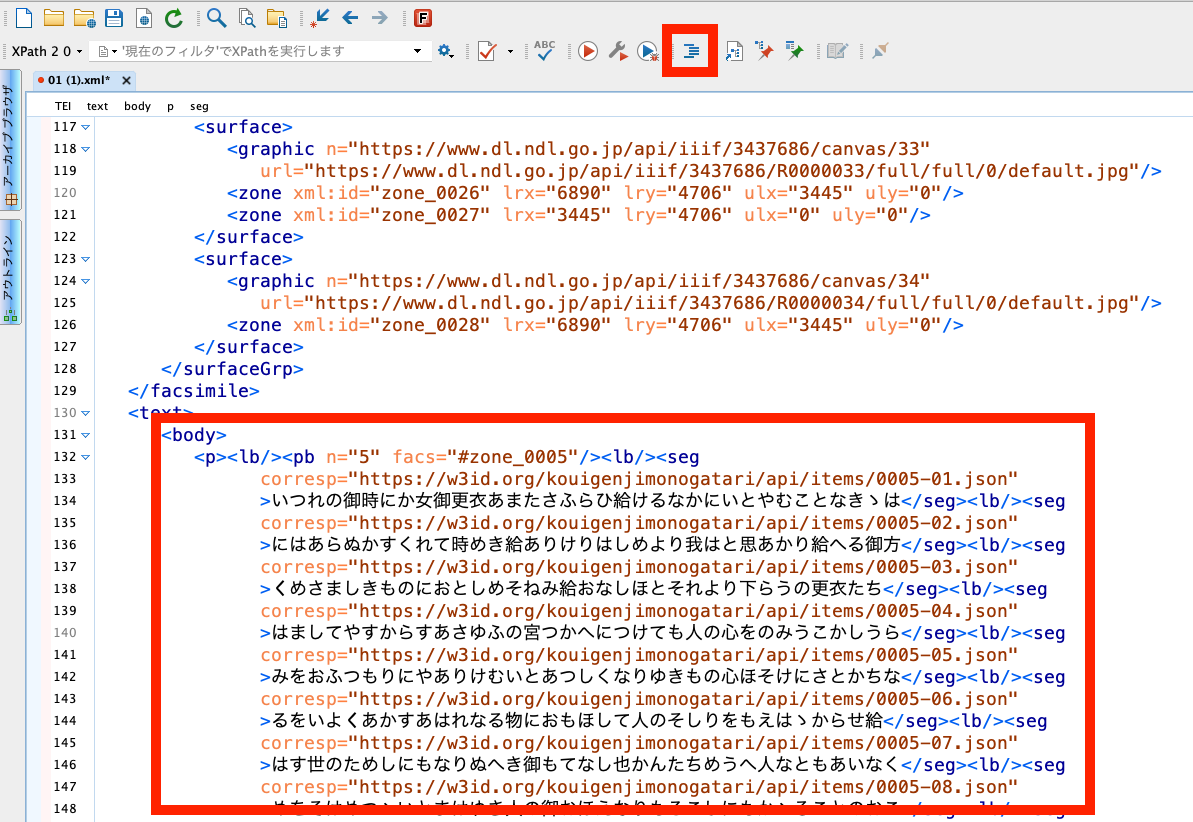The width and height of the screenshot is (1193, 822).
Task: Collapse the graphic fold at line 124
Action: click(x=85, y=282)
